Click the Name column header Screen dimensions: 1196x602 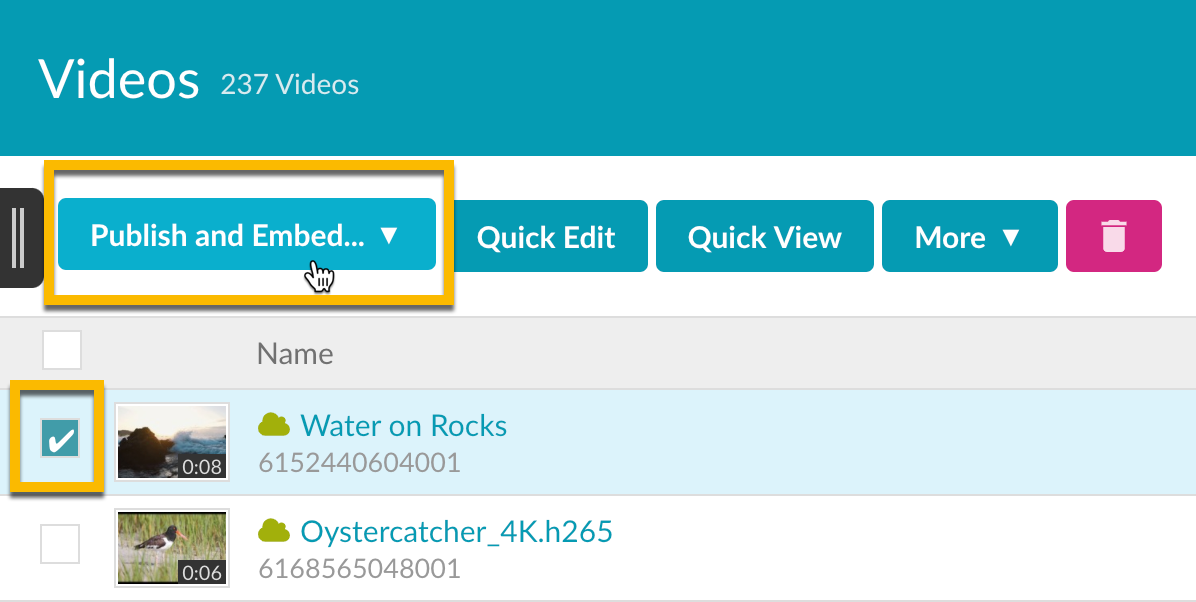(295, 353)
